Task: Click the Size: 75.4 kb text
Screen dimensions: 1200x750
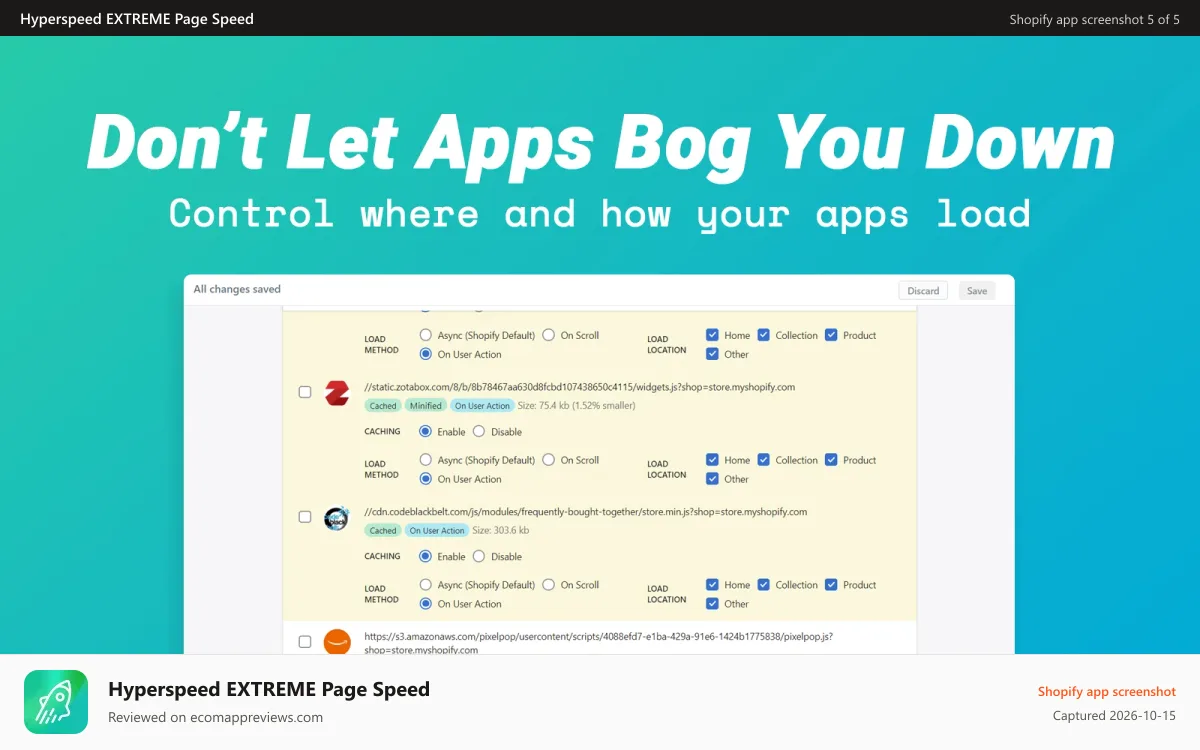Action: point(577,406)
